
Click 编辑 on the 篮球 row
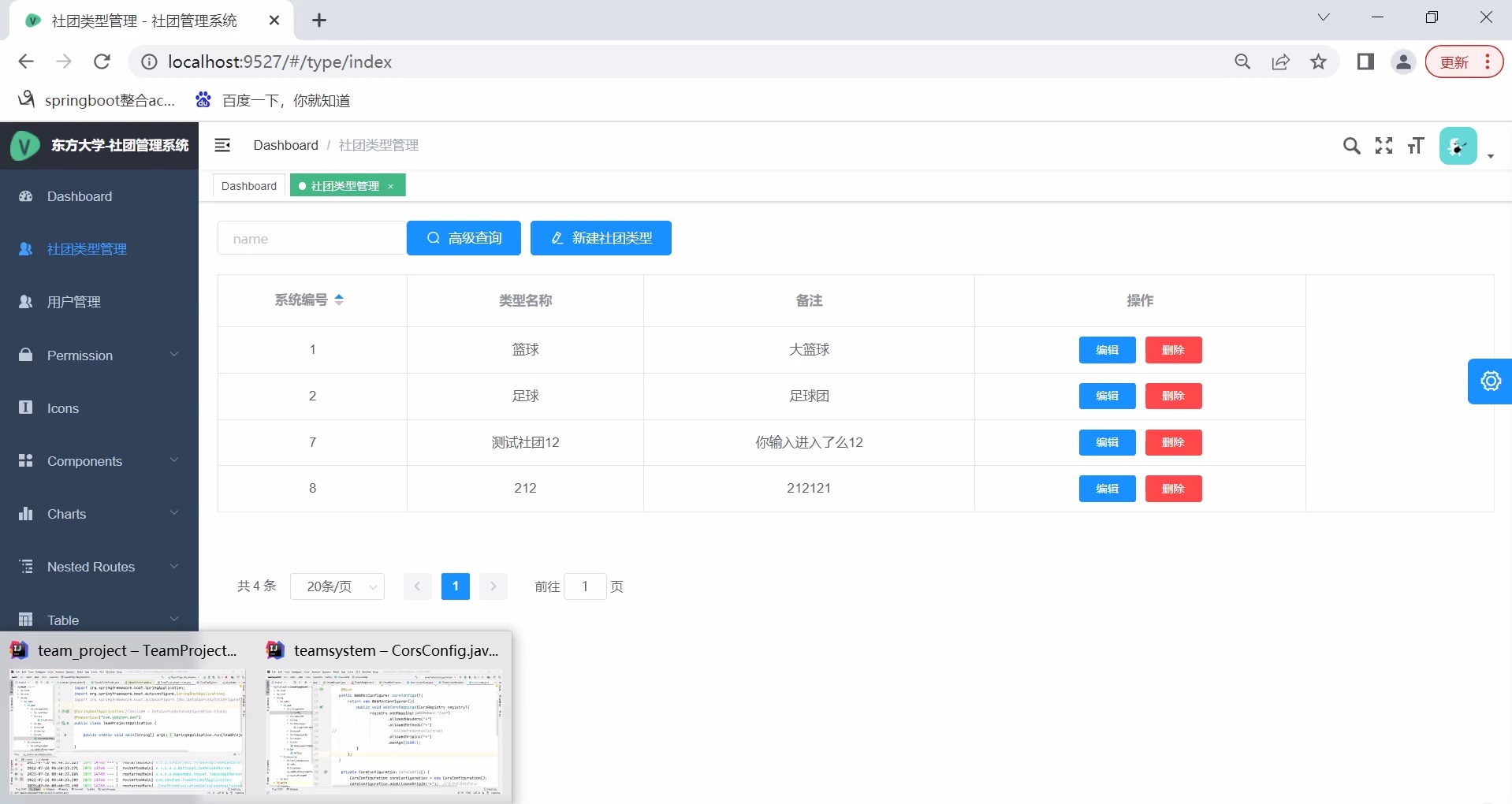tap(1107, 350)
